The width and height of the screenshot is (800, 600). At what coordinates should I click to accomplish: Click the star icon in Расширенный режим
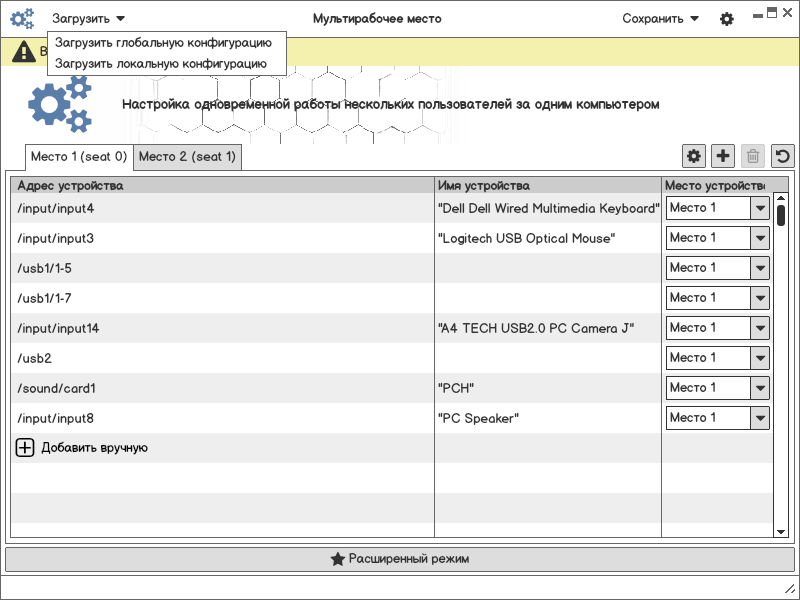pos(337,559)
